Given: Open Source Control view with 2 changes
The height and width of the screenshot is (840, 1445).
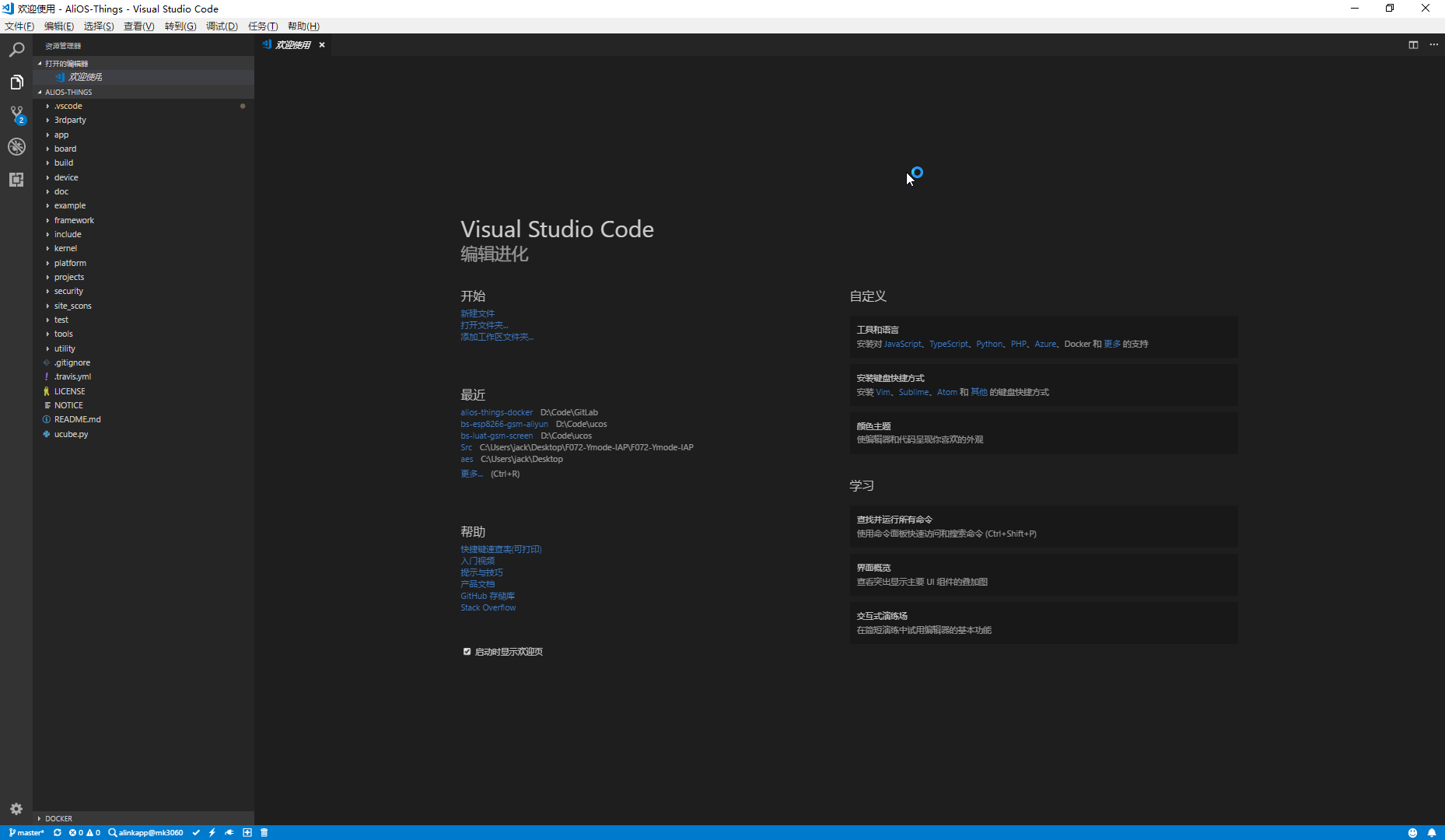Looking at the screenshot, I should [16, 115].
